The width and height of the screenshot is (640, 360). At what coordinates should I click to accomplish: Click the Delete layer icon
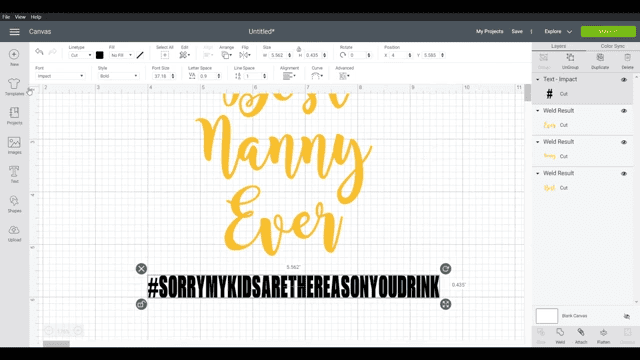(627, 58)
